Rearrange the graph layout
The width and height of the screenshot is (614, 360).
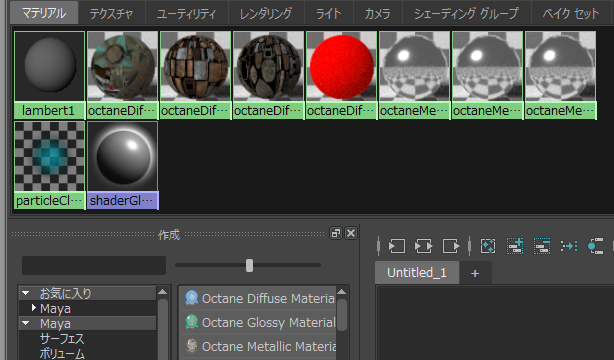(569, 246)
